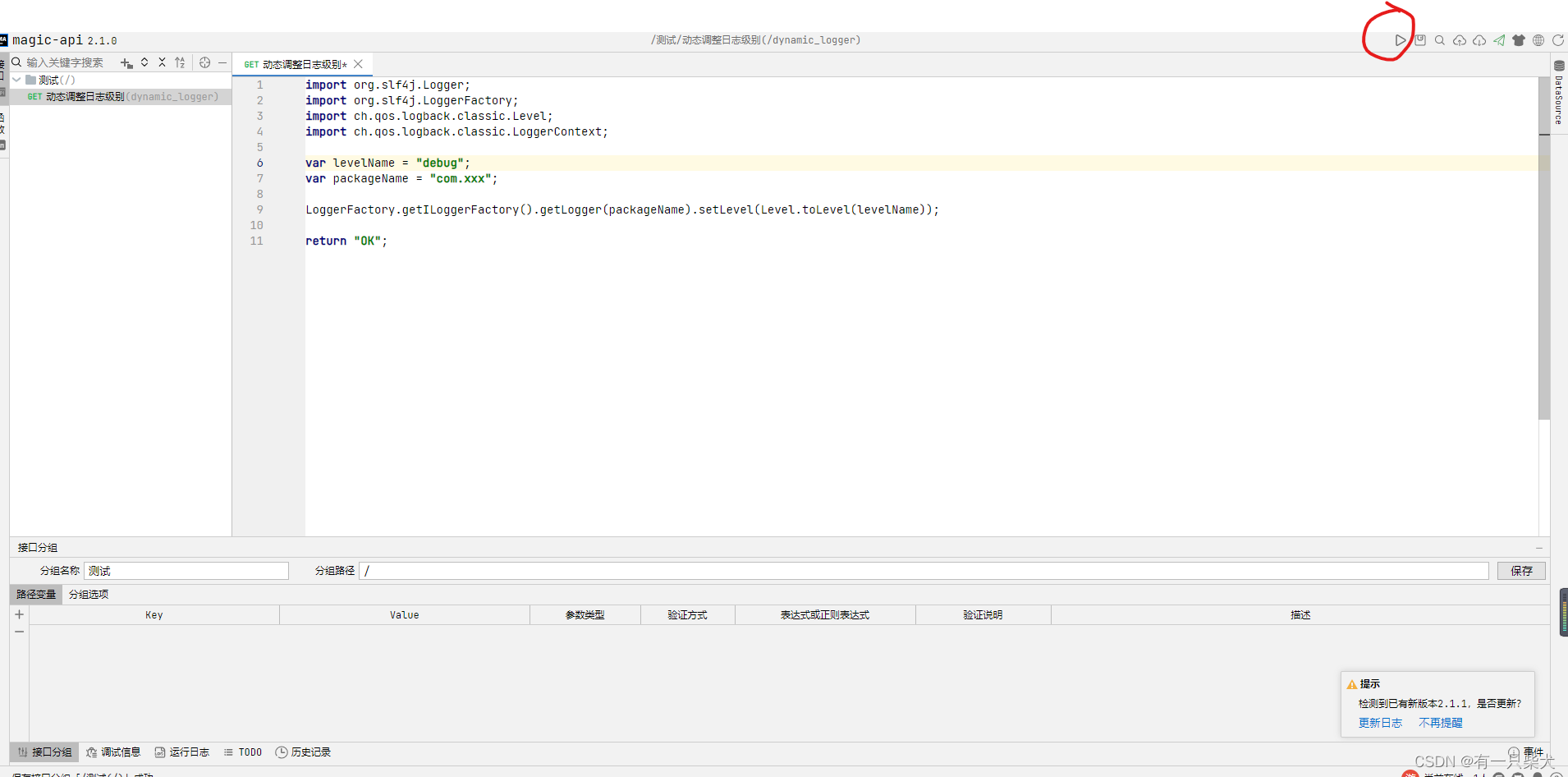1568x777 pixels.
Task: Click the 描述 column header
Action: tap(1300, 615)
